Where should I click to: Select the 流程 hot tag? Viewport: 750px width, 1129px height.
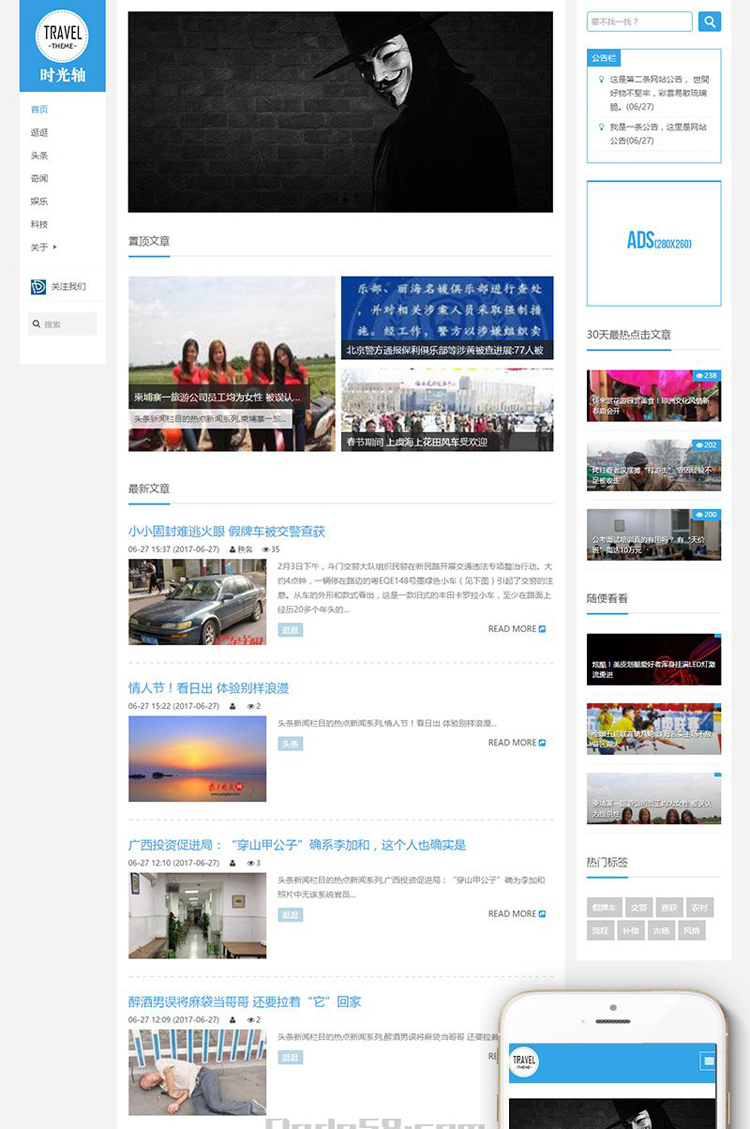point(600,930)
